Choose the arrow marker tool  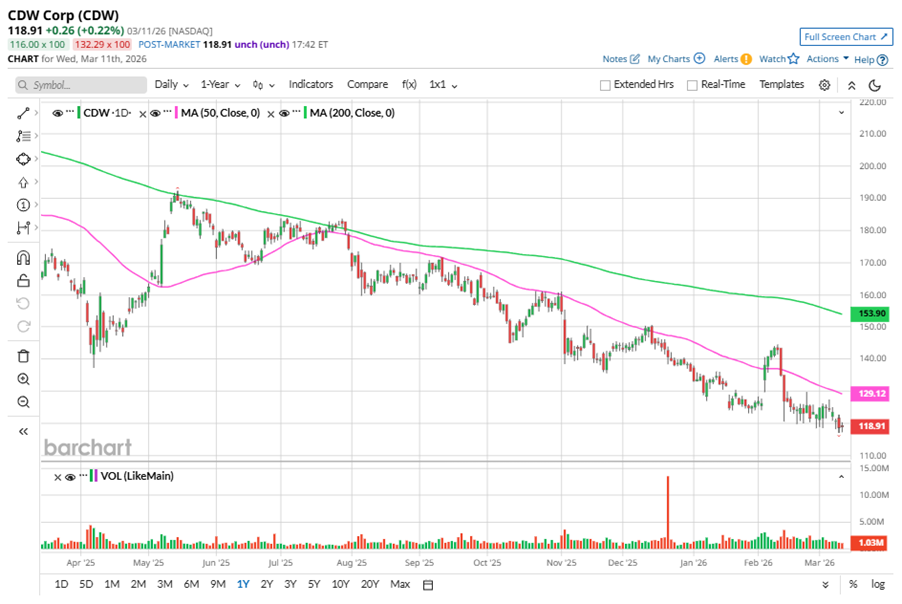coord(23,182)
